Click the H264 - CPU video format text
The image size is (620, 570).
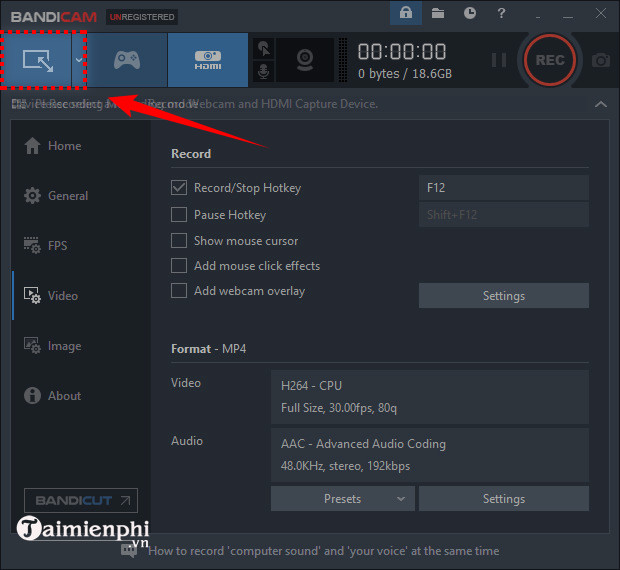(311, 386)
